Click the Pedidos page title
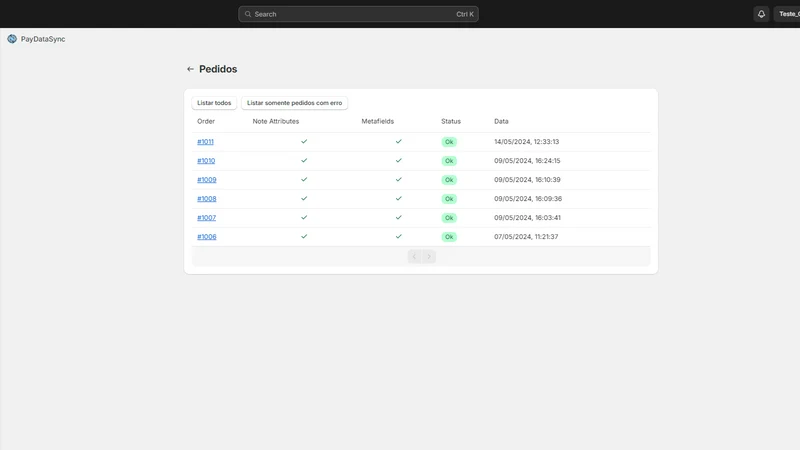The image size is (800, 450). pyautogui.click(x=218, y=69)
